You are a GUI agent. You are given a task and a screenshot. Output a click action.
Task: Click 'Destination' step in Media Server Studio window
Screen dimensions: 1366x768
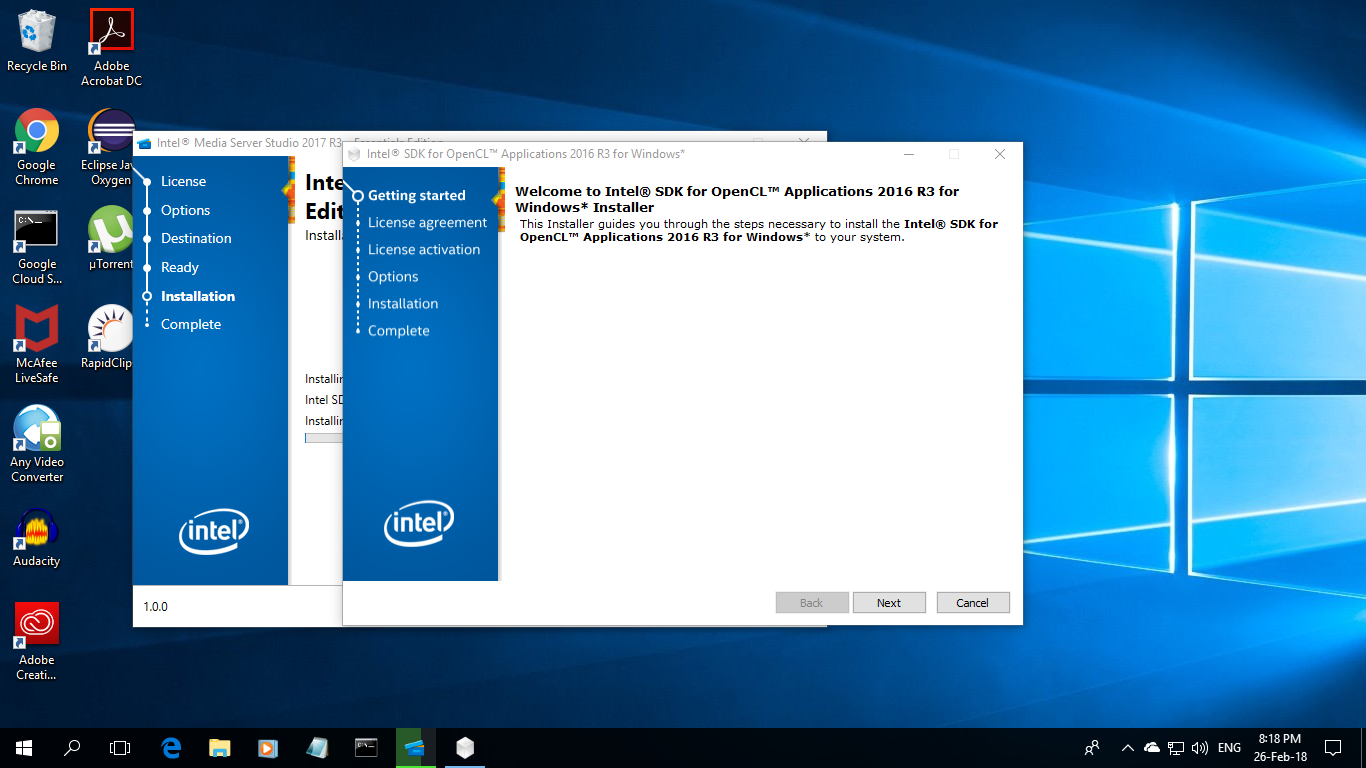click(x=196, y=239)
